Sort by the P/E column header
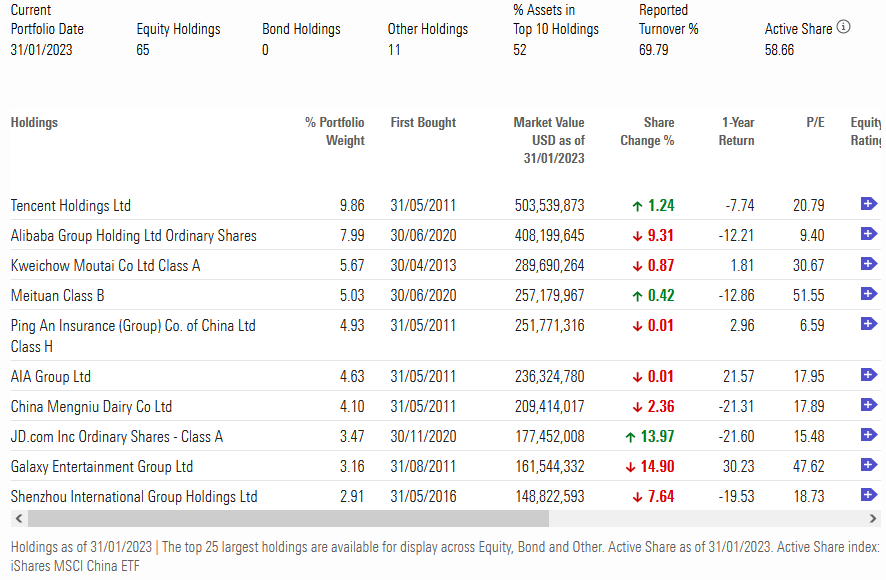This screenshot has height=580, width=886. (x=815, y=122)
